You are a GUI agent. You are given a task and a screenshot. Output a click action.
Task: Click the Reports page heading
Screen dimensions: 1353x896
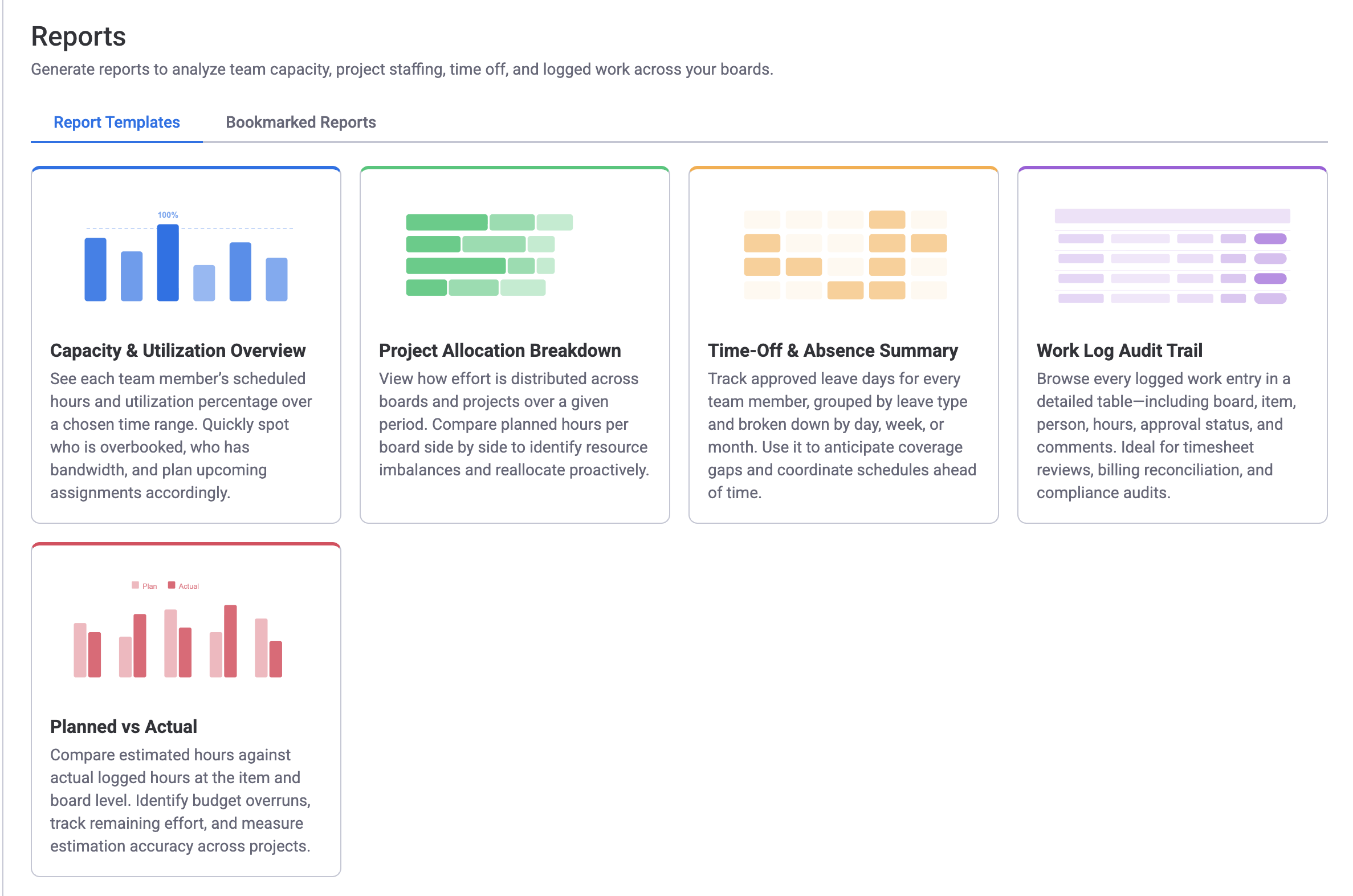pyautogui.click(x=79, y=36)
